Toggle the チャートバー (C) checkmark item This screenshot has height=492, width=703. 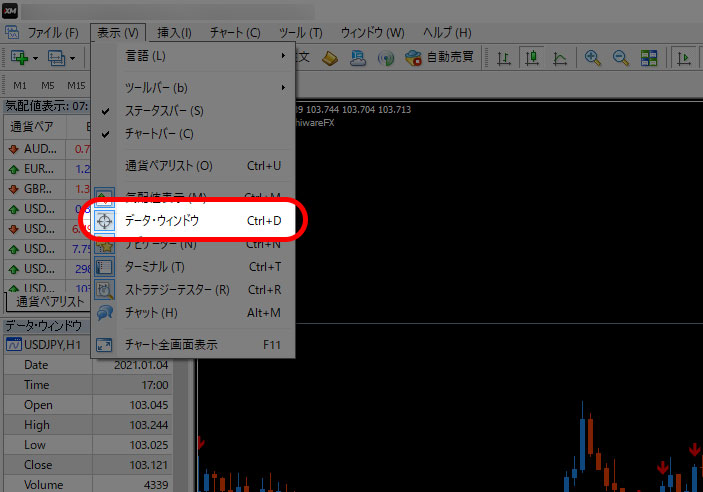coord(160,133)
